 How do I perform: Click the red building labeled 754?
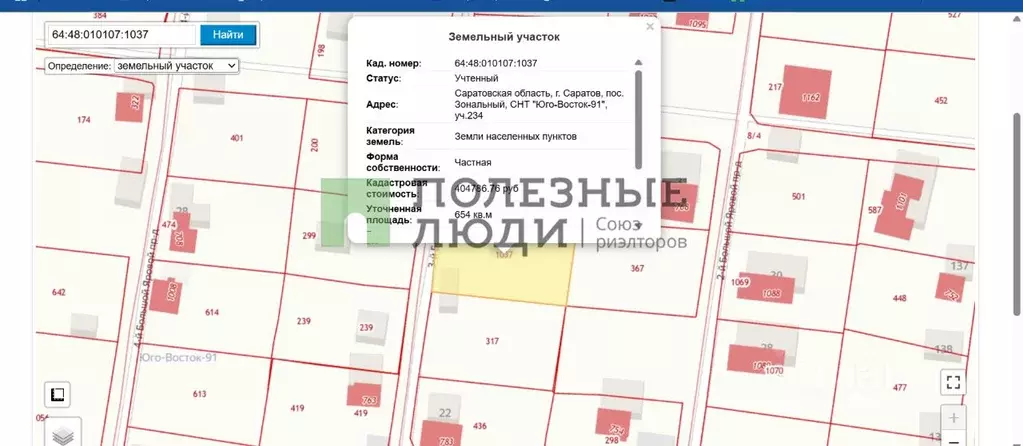click(x=613, y=423)
